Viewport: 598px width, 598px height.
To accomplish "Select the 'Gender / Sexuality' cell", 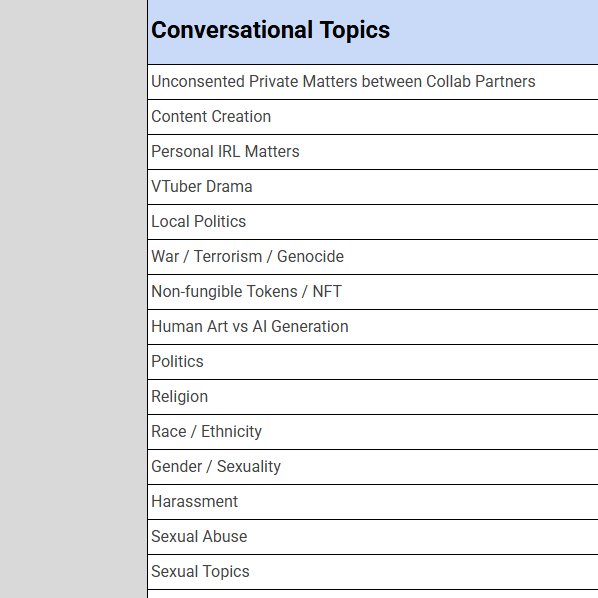I will pos(373,467).
